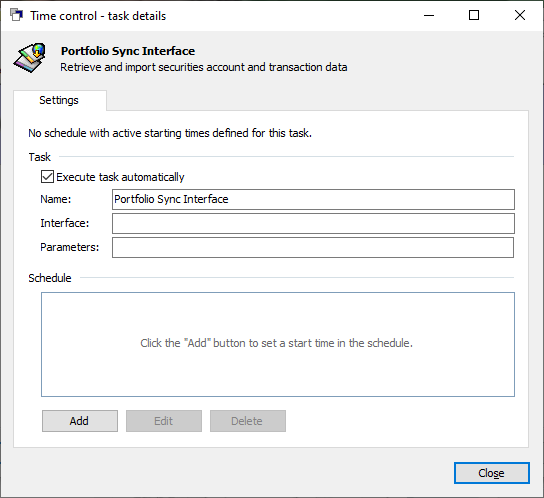Click the disabled Edit button
Screen dimensions: 544x498
point(164,421)
